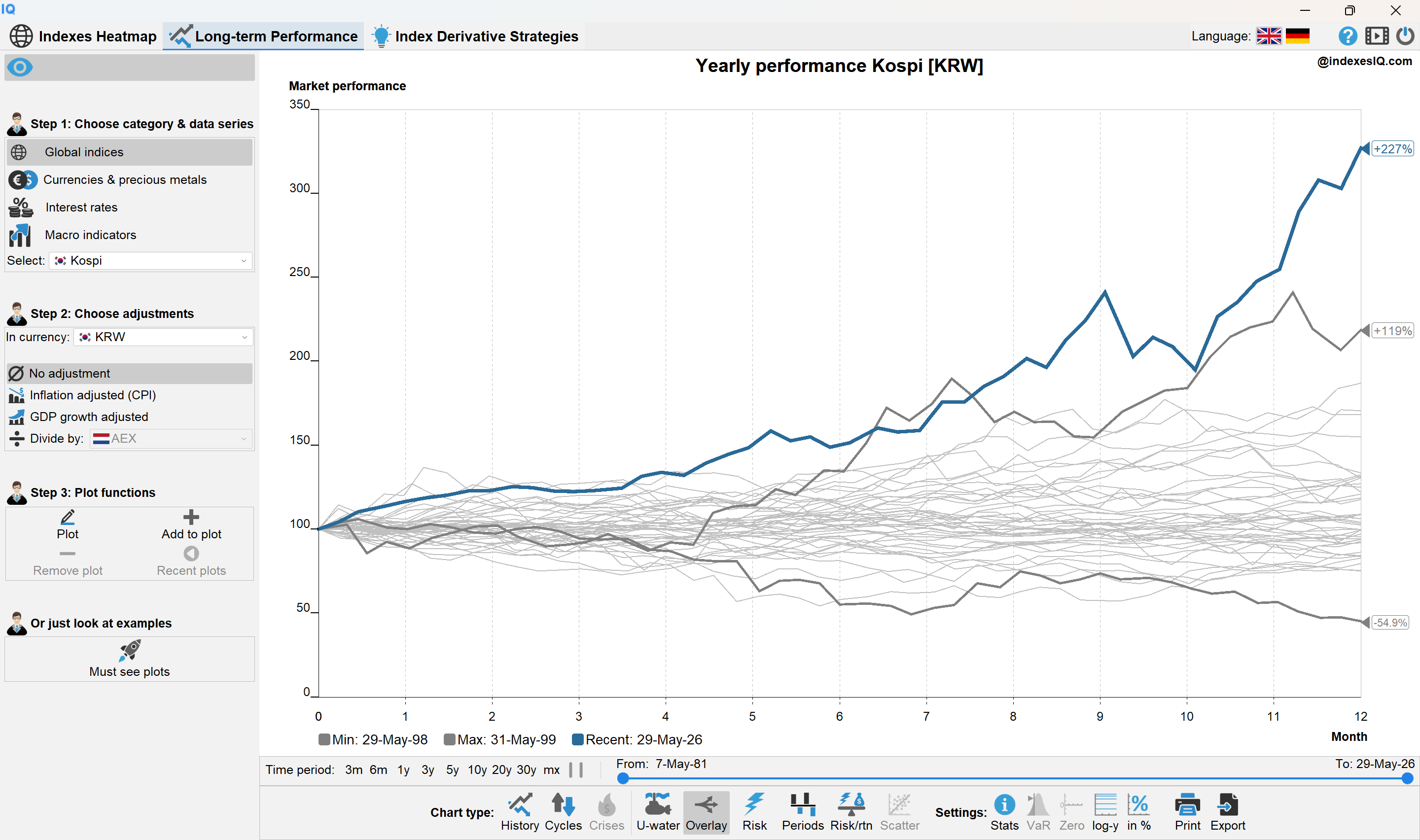Screen dimensions: 1420x840
Task: Choose the No adjustment option
Action: click(130, 374)
